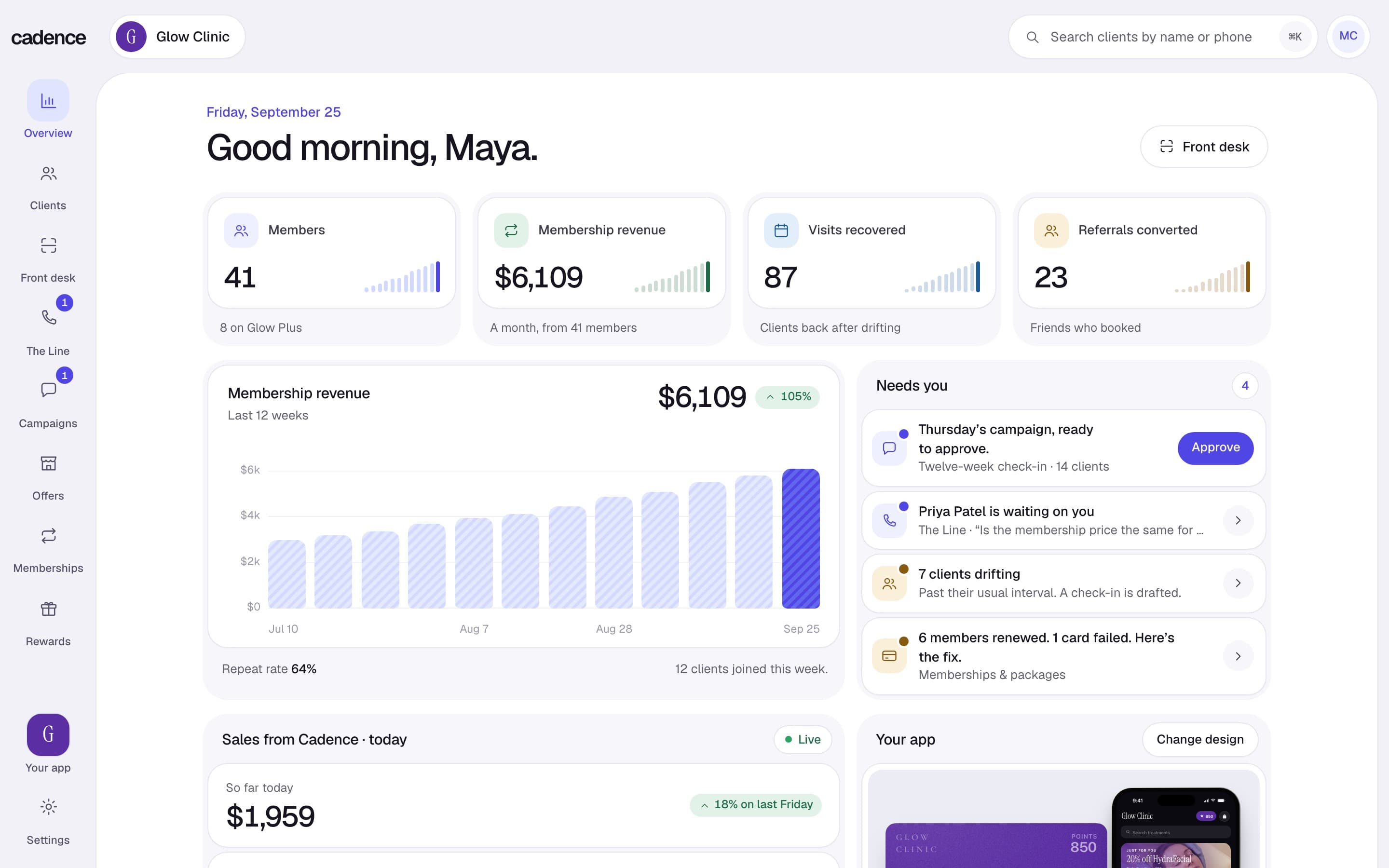This screenshot has width=1389, height=868.
Task: Click the purple Glow Clinic points card
Action: [x=996, y=846]
